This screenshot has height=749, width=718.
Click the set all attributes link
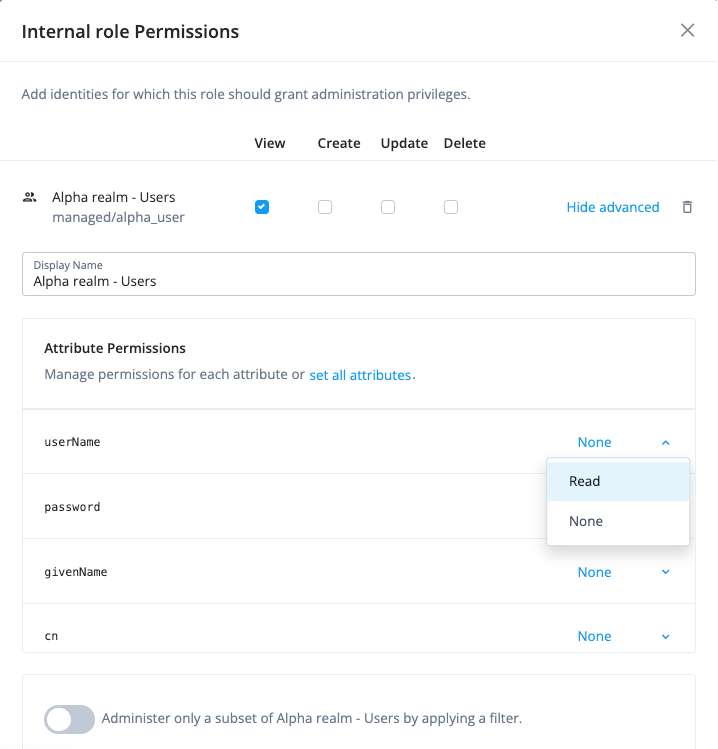pyautogui.click(x=360, y=375)
